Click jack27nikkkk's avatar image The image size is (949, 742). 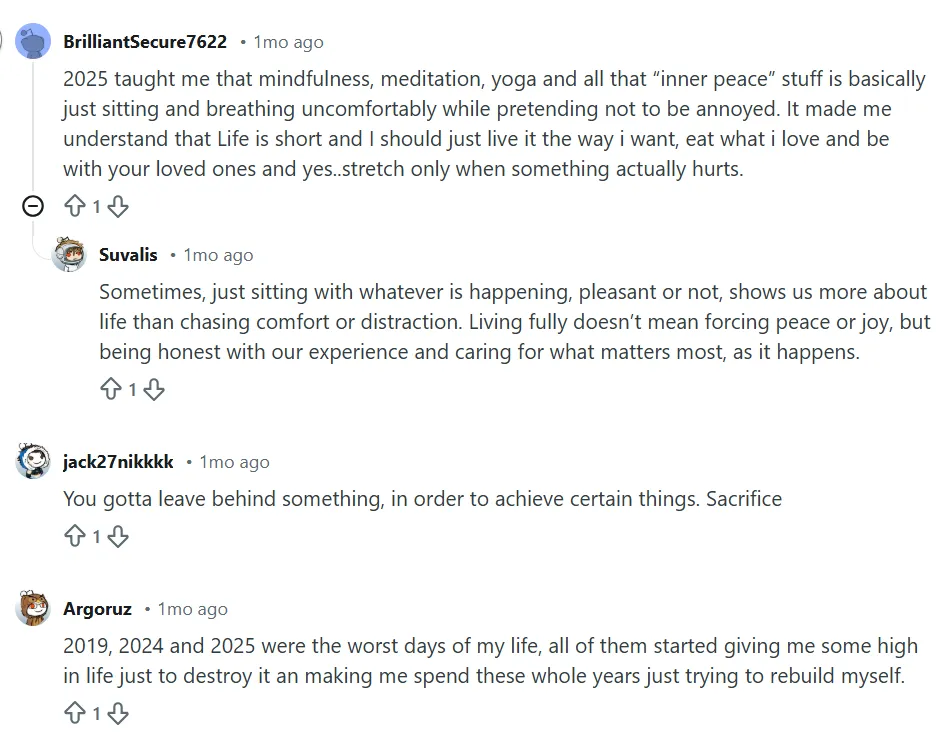(x=33, y=461)
